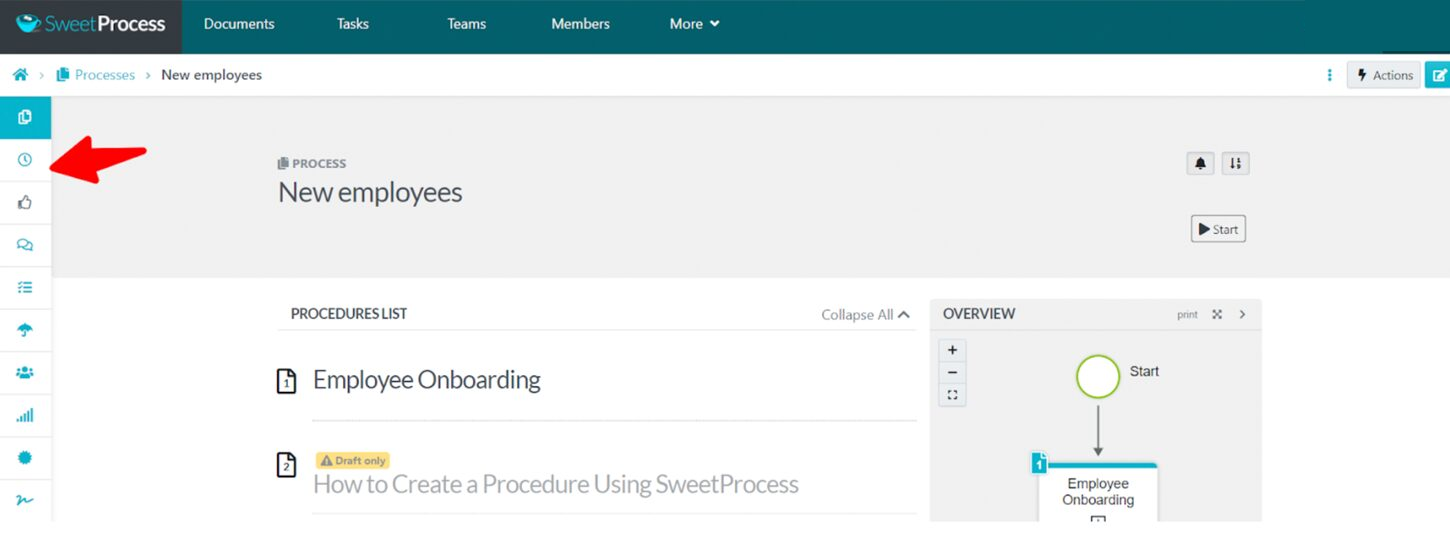Open the teams people sidebar icon
The width and height of the screenshot is (1450, 551).
[25, 372]
